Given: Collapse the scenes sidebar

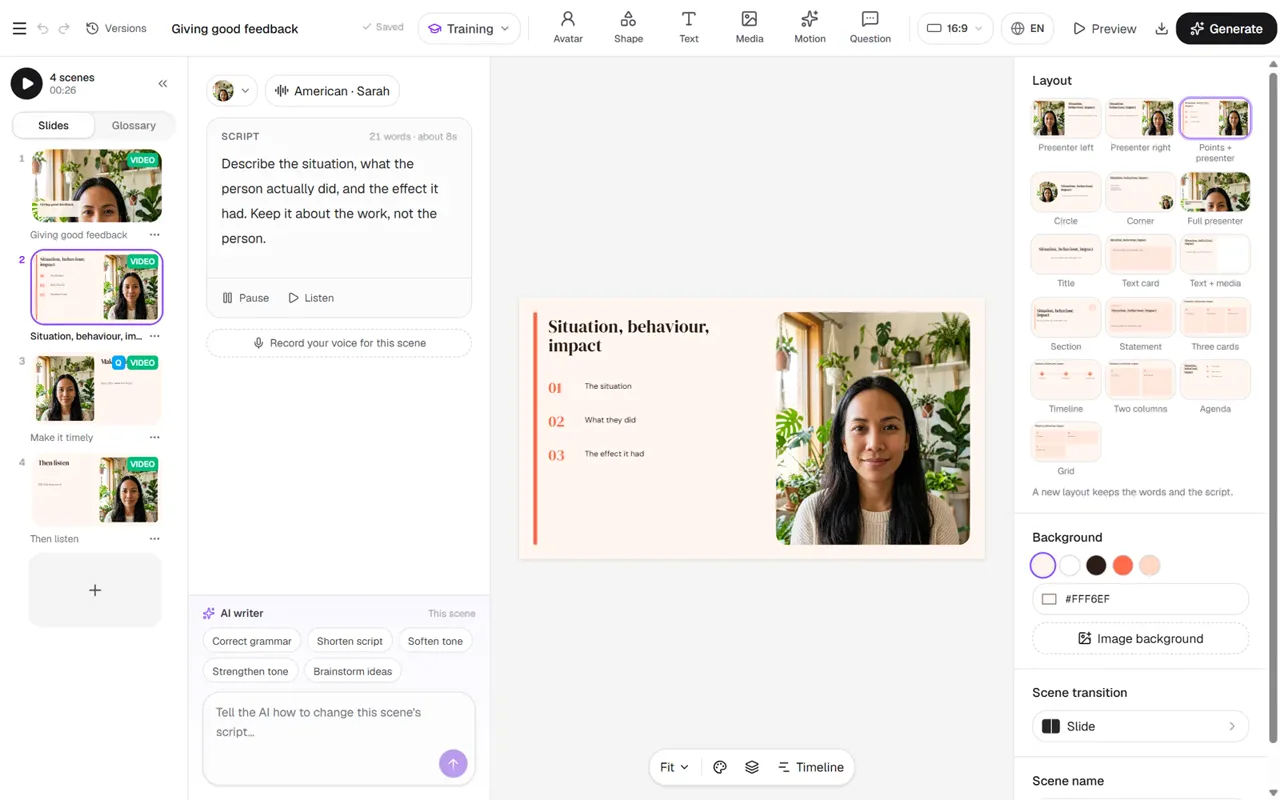Looking at the screenshot, I should coord(163,84).
